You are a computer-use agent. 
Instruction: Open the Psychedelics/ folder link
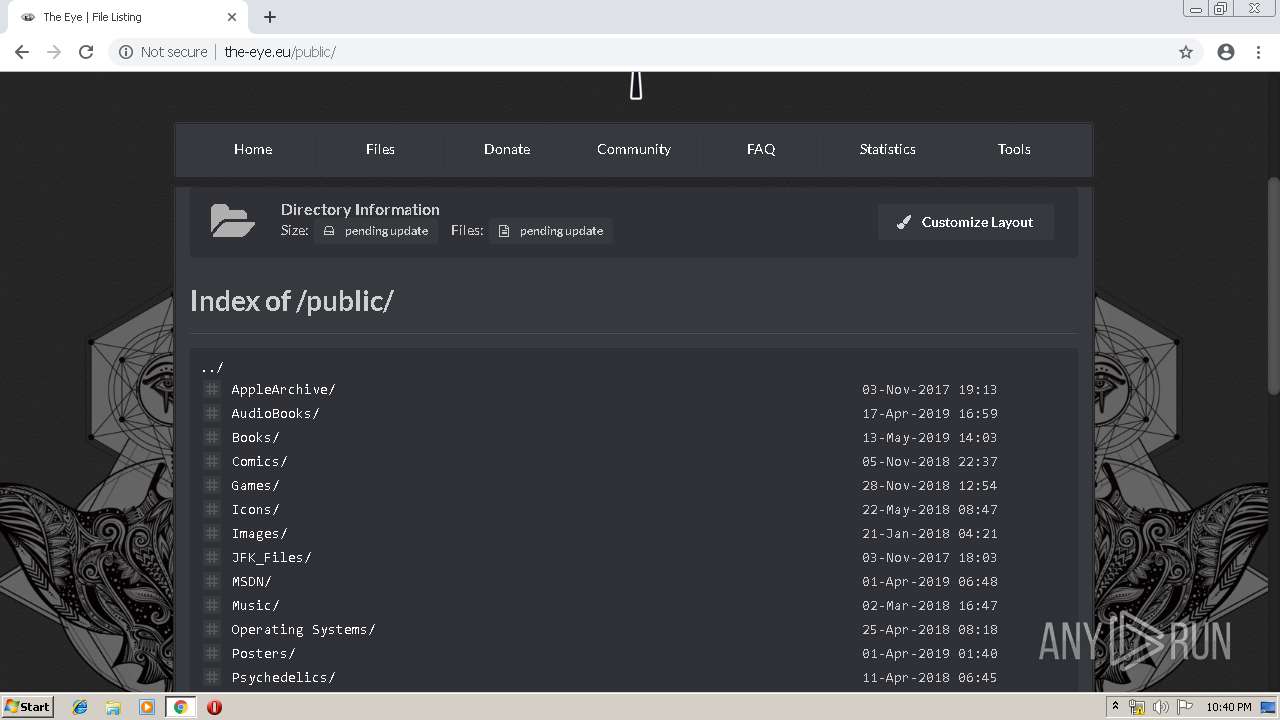283,677
